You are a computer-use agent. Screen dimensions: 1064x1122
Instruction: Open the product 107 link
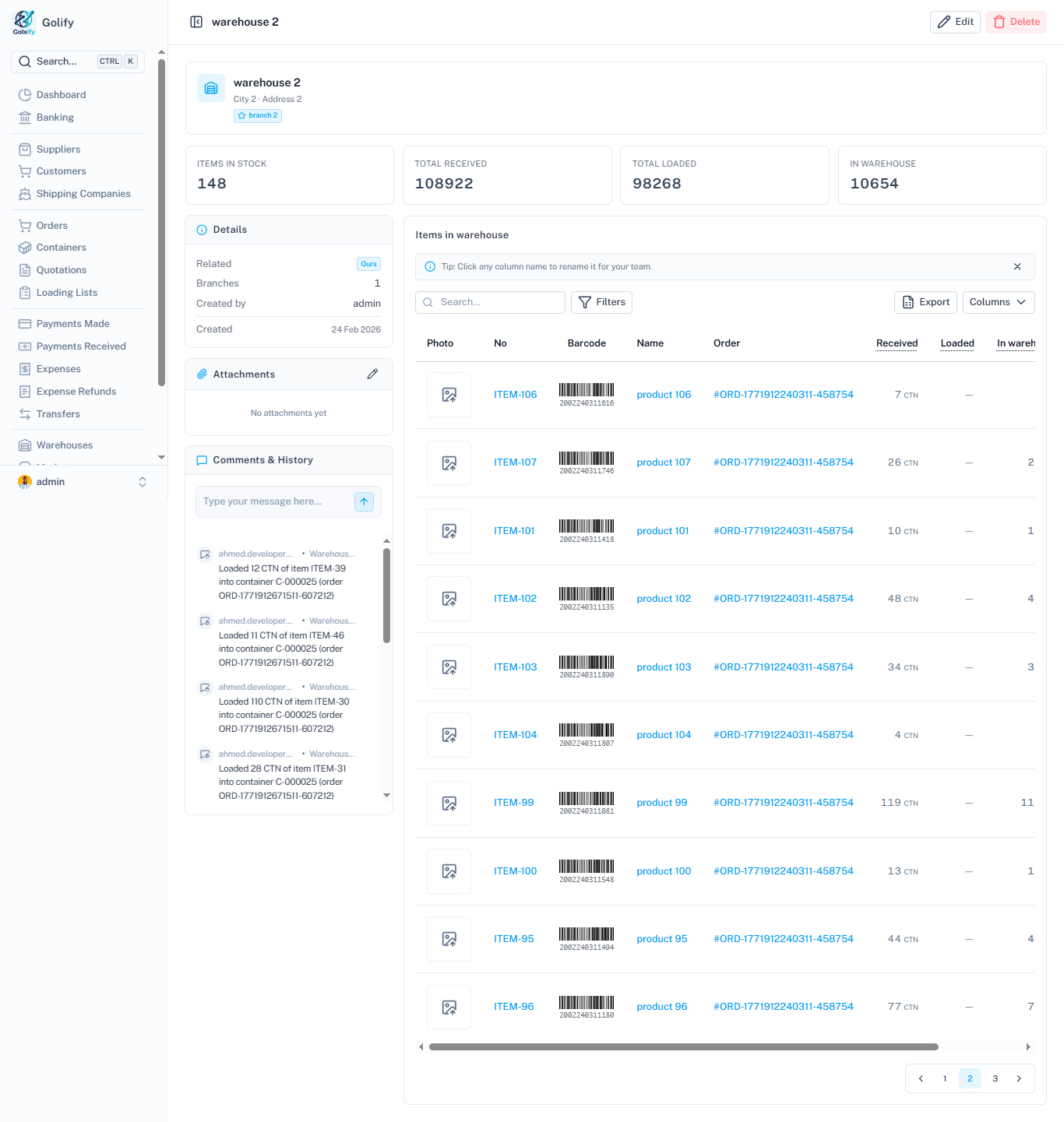coord(663,463)
